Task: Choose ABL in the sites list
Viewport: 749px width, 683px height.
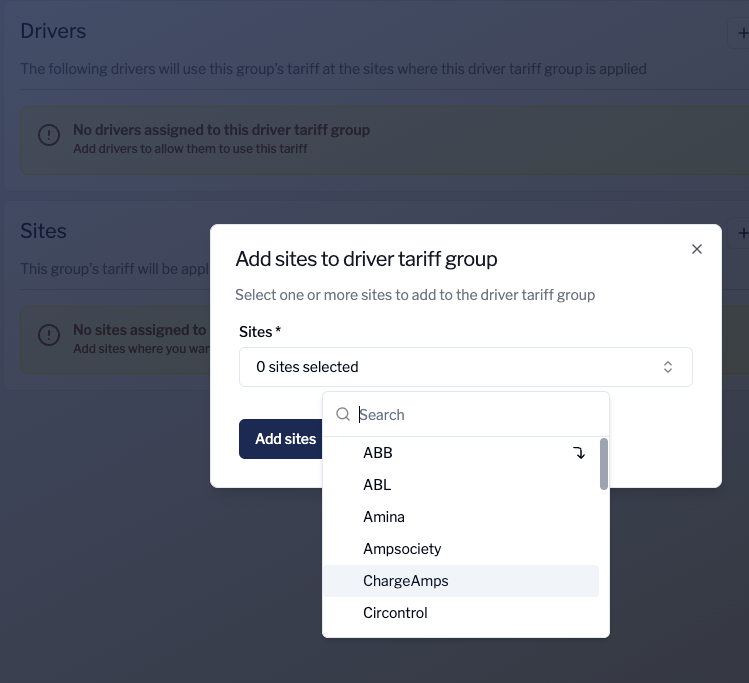Action: pos(377,485)
